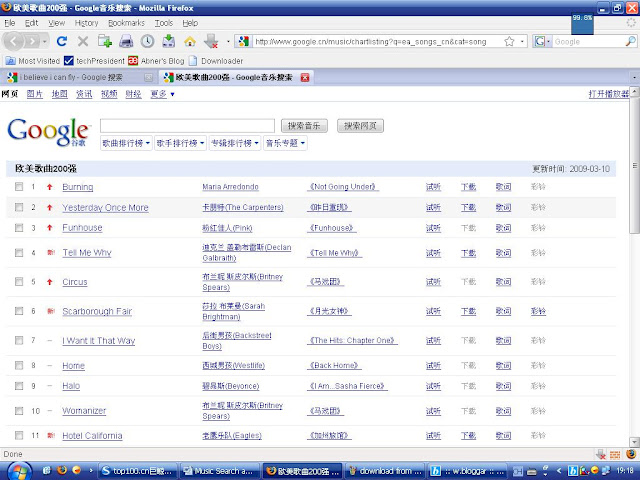Open top100.cn taskbar window
Viewport: 640px width, 480px height.
(x=138, y=471)
